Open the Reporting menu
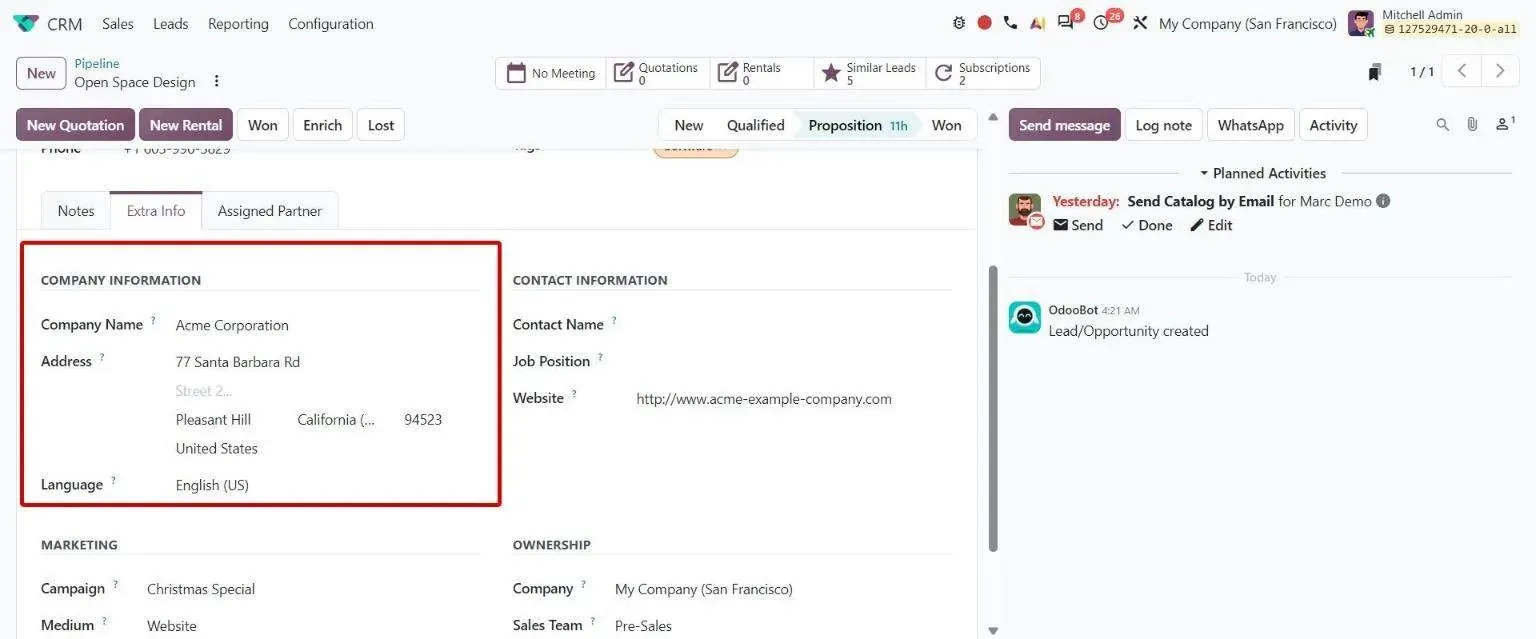The height and width of the screenshot is (639, 1536). coord(238,23)
